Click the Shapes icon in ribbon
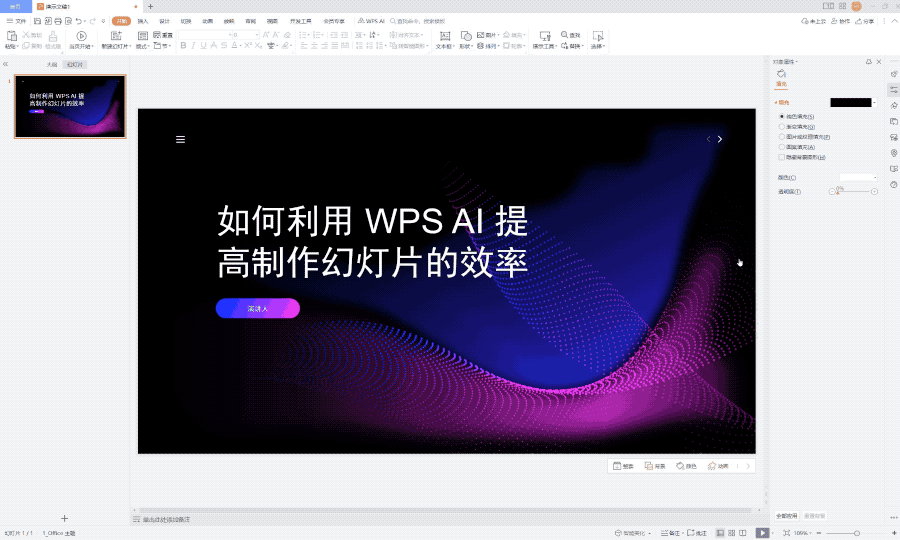This screenshot has width=900, height=540. click(466, 36)
